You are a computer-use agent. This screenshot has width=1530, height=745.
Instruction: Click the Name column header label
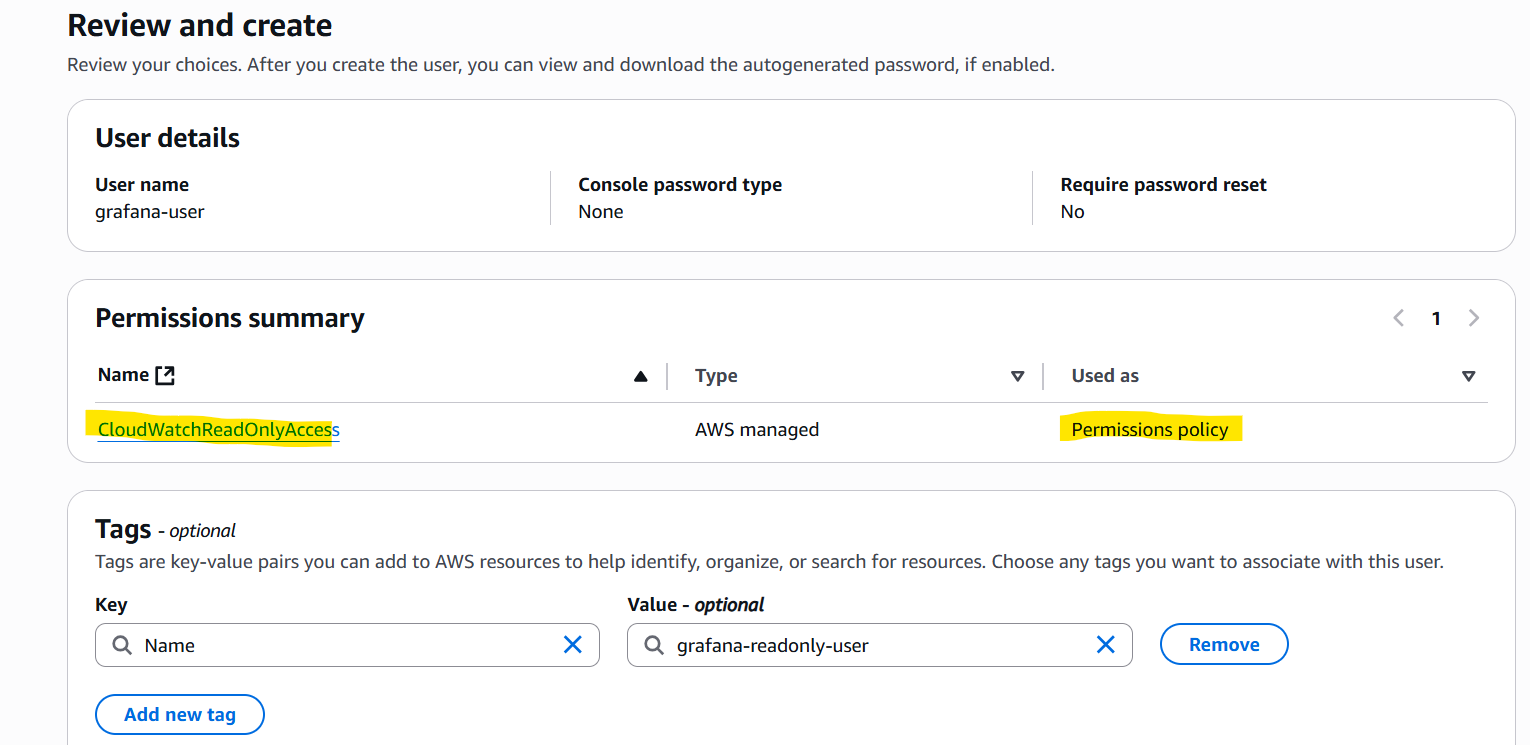(x=123, y=375)
